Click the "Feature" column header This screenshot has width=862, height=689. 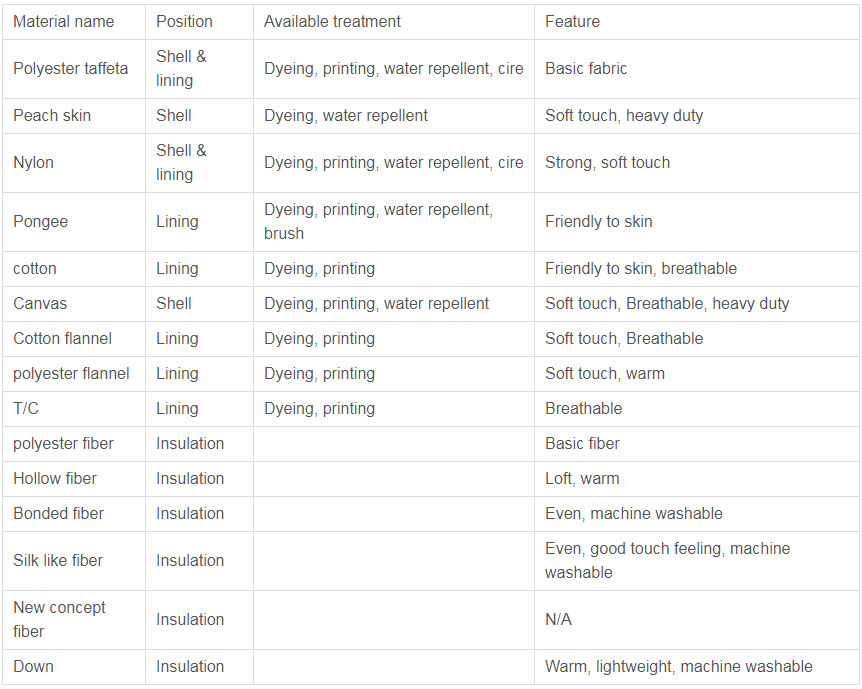572,21
